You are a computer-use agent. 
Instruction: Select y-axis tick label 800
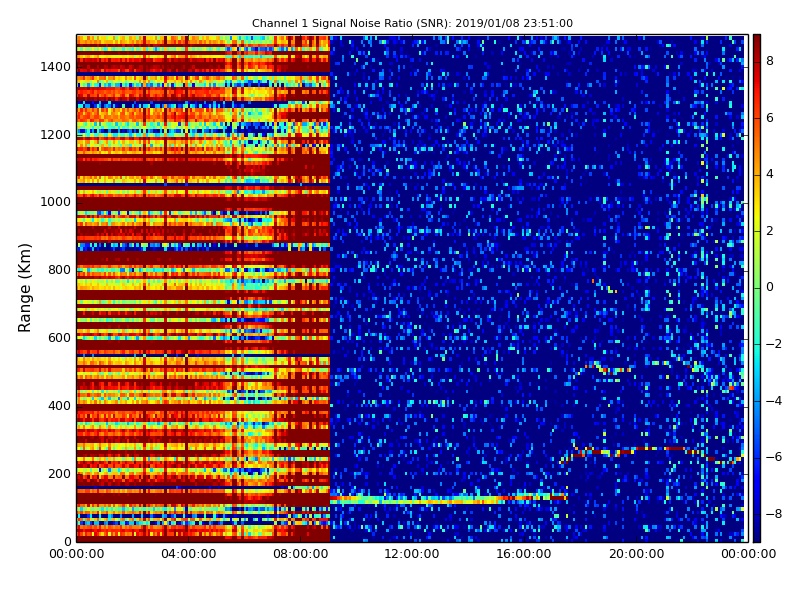59,270
